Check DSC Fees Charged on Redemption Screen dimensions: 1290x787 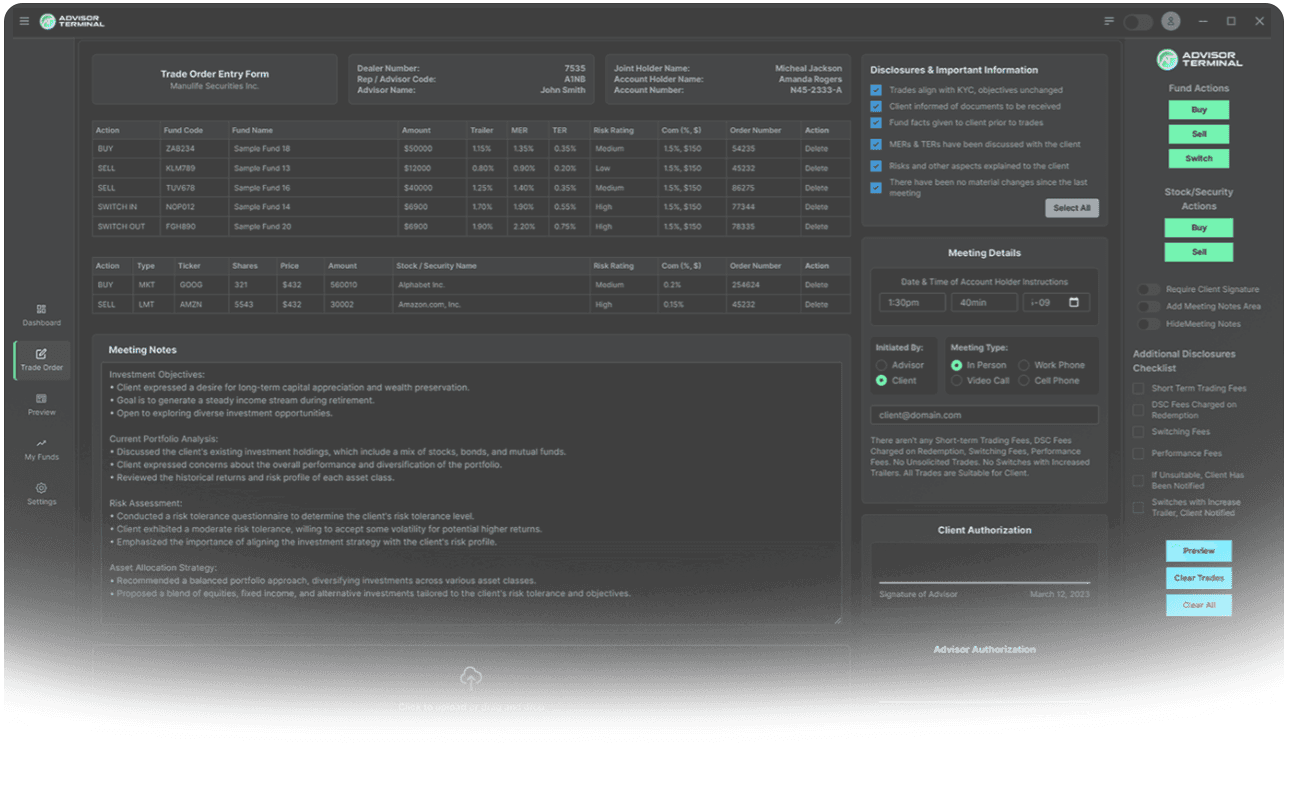[x=1138, y=410]
